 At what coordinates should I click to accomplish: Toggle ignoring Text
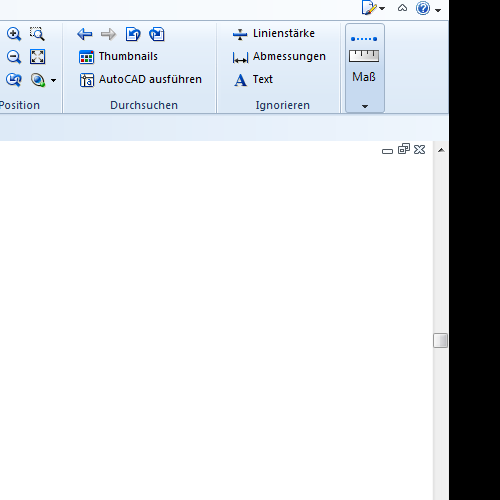(x=253, y=80)
